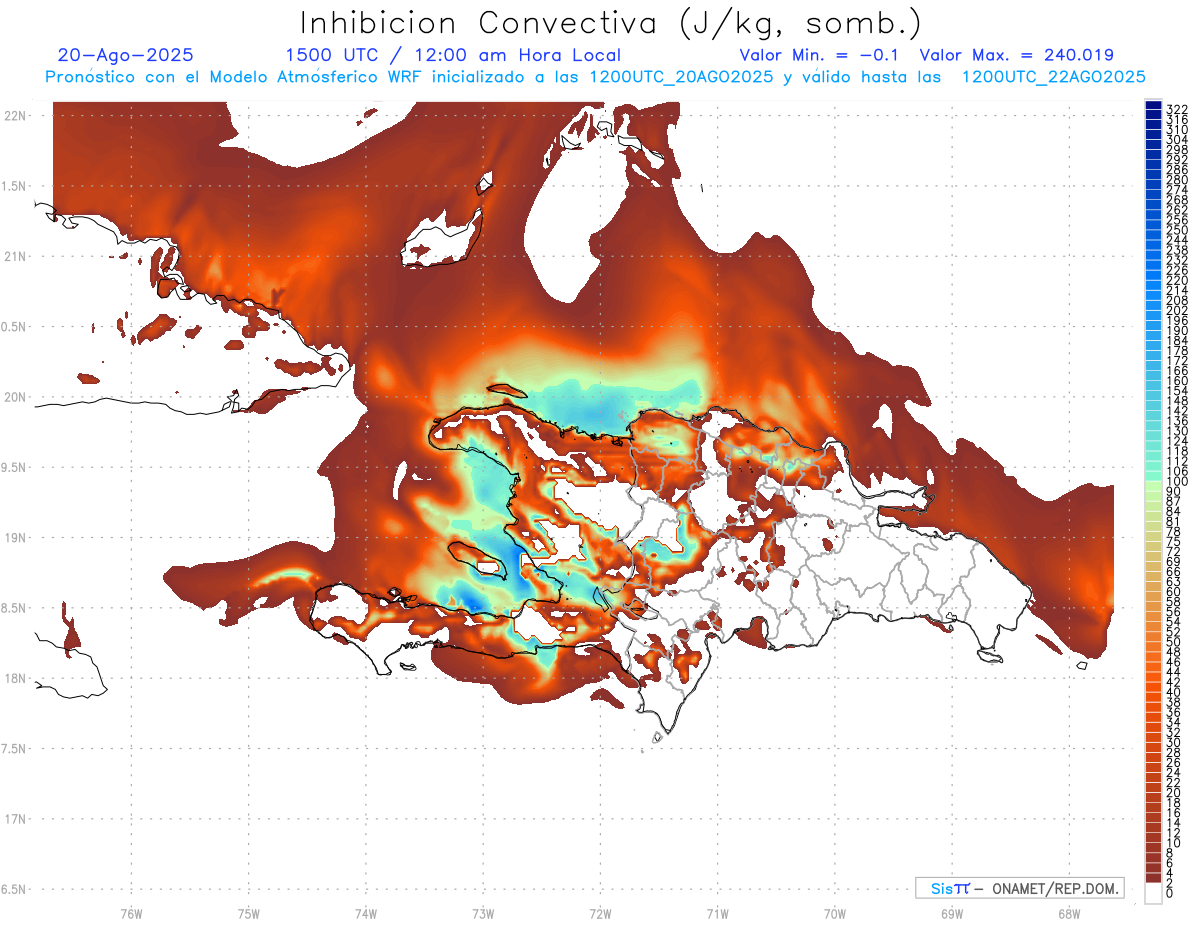The image size is (1200, 927).
Task: Click the 70W longitude label
Action: pos(835,913)
